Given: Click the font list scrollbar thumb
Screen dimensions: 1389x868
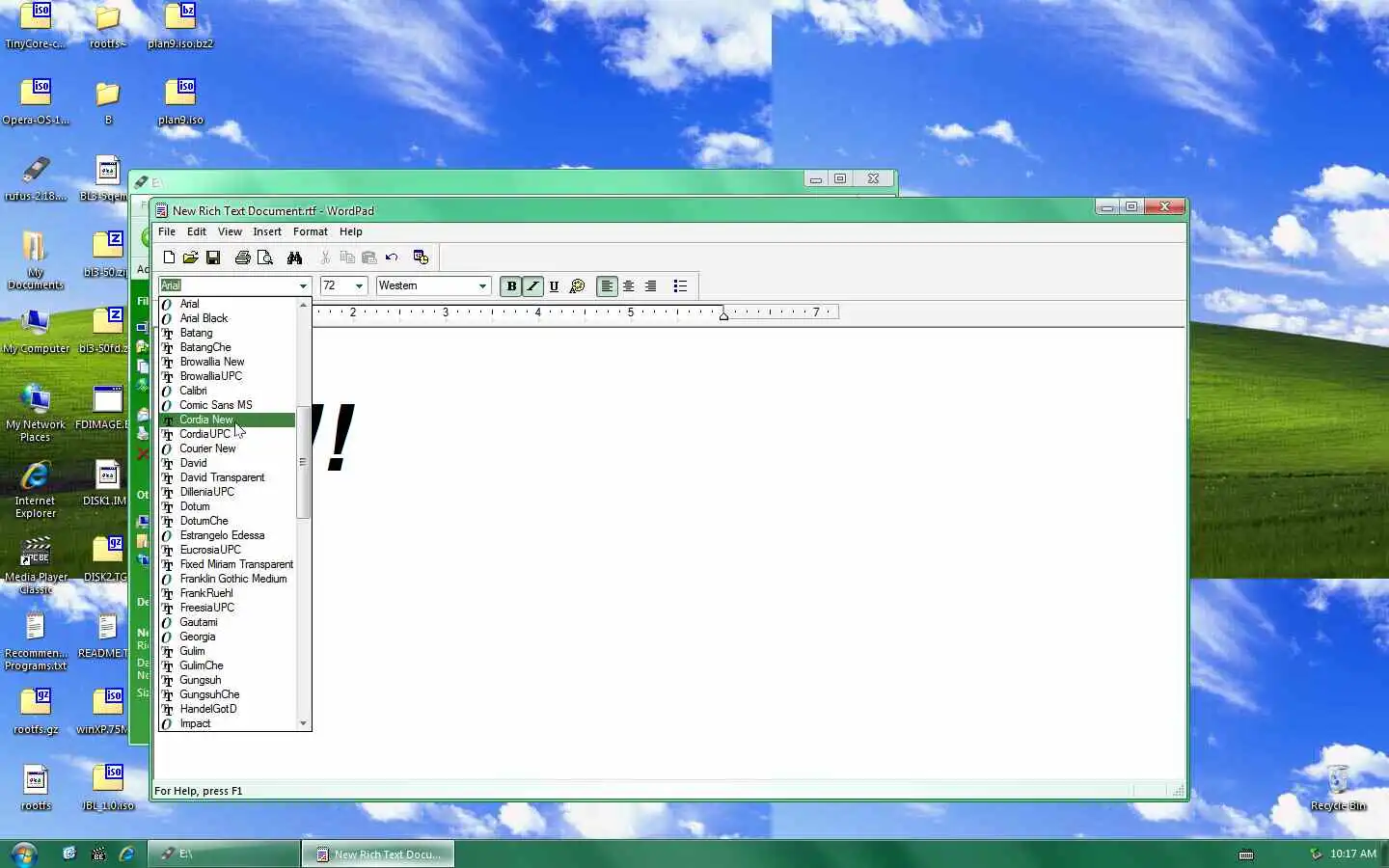Looking at the screenshot, I should click(303, 462).
